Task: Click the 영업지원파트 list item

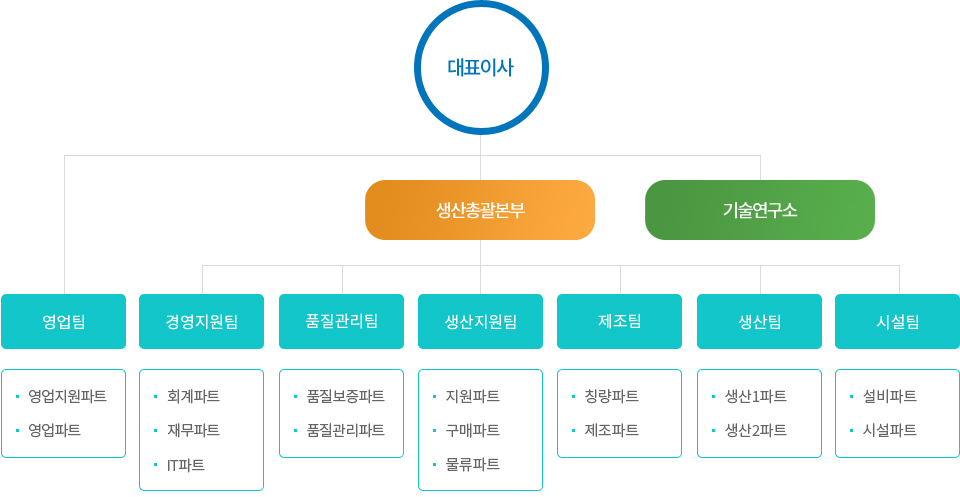Action: coord(67,396)
